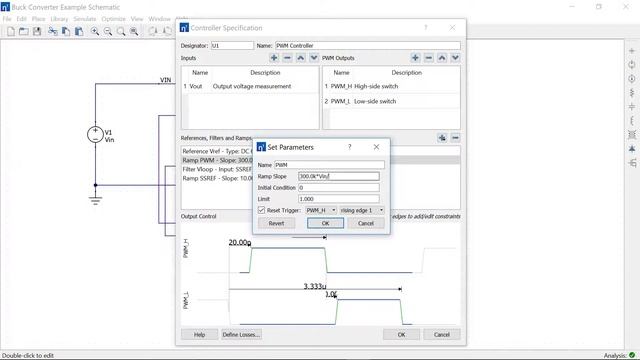This screenshot has width=640, height=360.
Task: Click Help in Controller Specification dialog
Action: click(x=199, y=335)
